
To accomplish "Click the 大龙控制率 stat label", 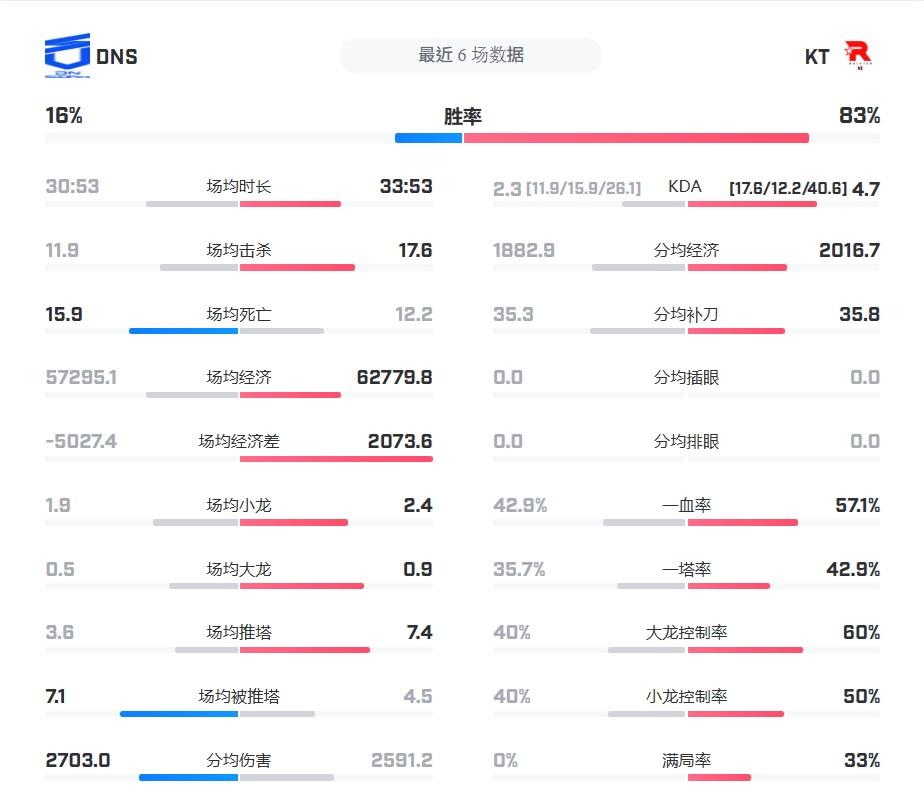I will [686, 633].
